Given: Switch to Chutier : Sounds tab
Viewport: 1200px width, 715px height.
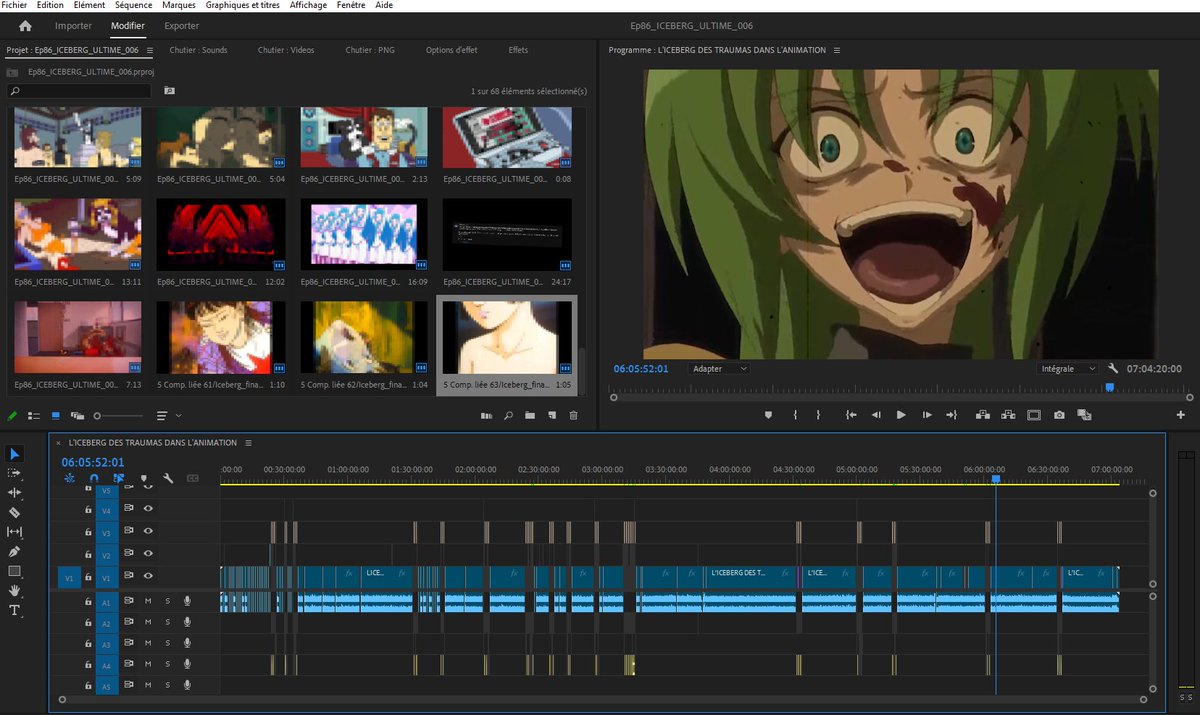Looking at the screenshot, I should click(x=198, y=50).
